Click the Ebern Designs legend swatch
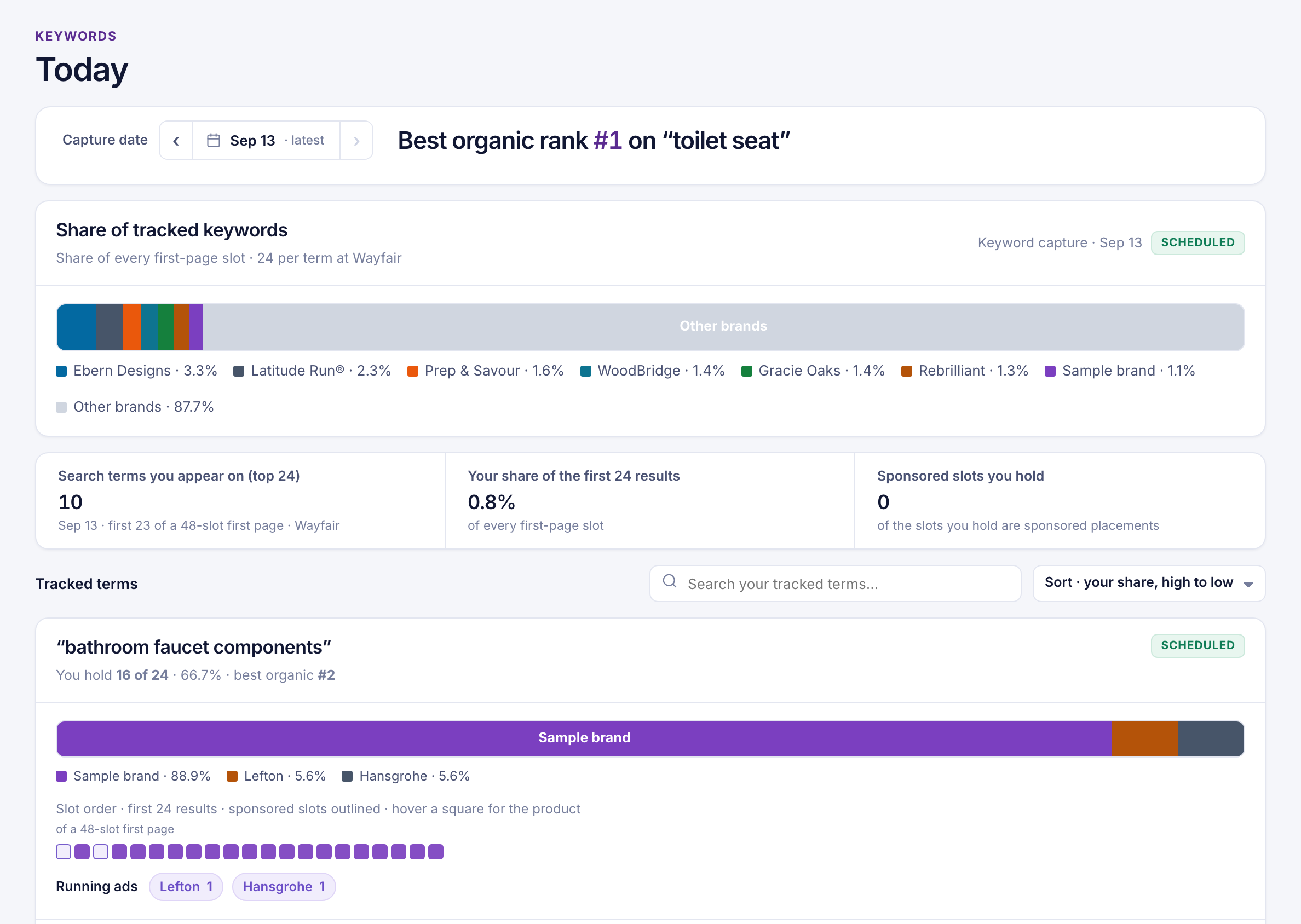 pyautogui.click(x=61, y=372)
